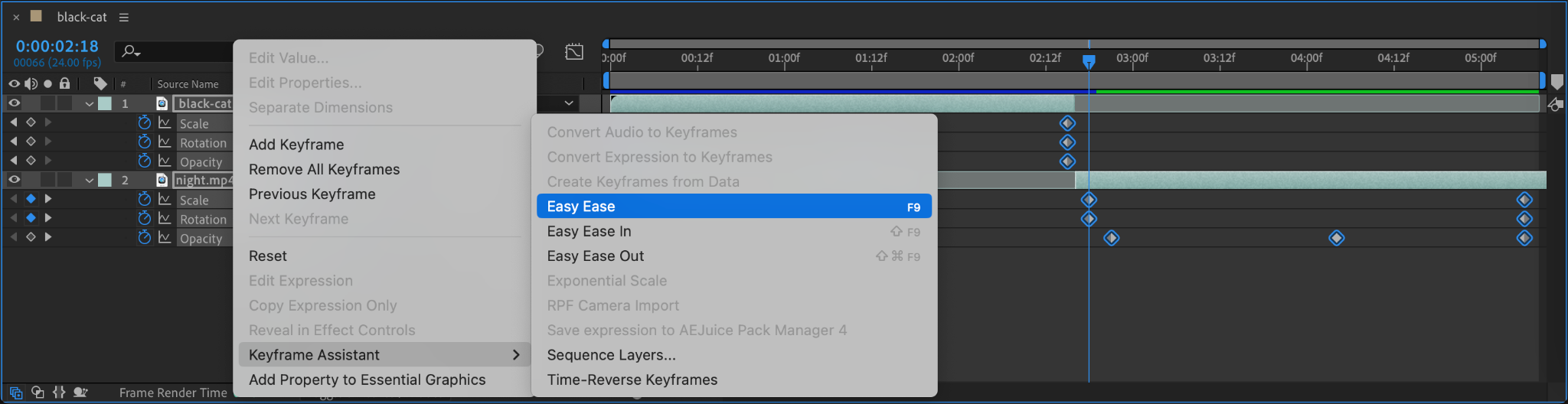
Task: Select Time-Reverse Keyframes menu item
Action: coord(632,380)
